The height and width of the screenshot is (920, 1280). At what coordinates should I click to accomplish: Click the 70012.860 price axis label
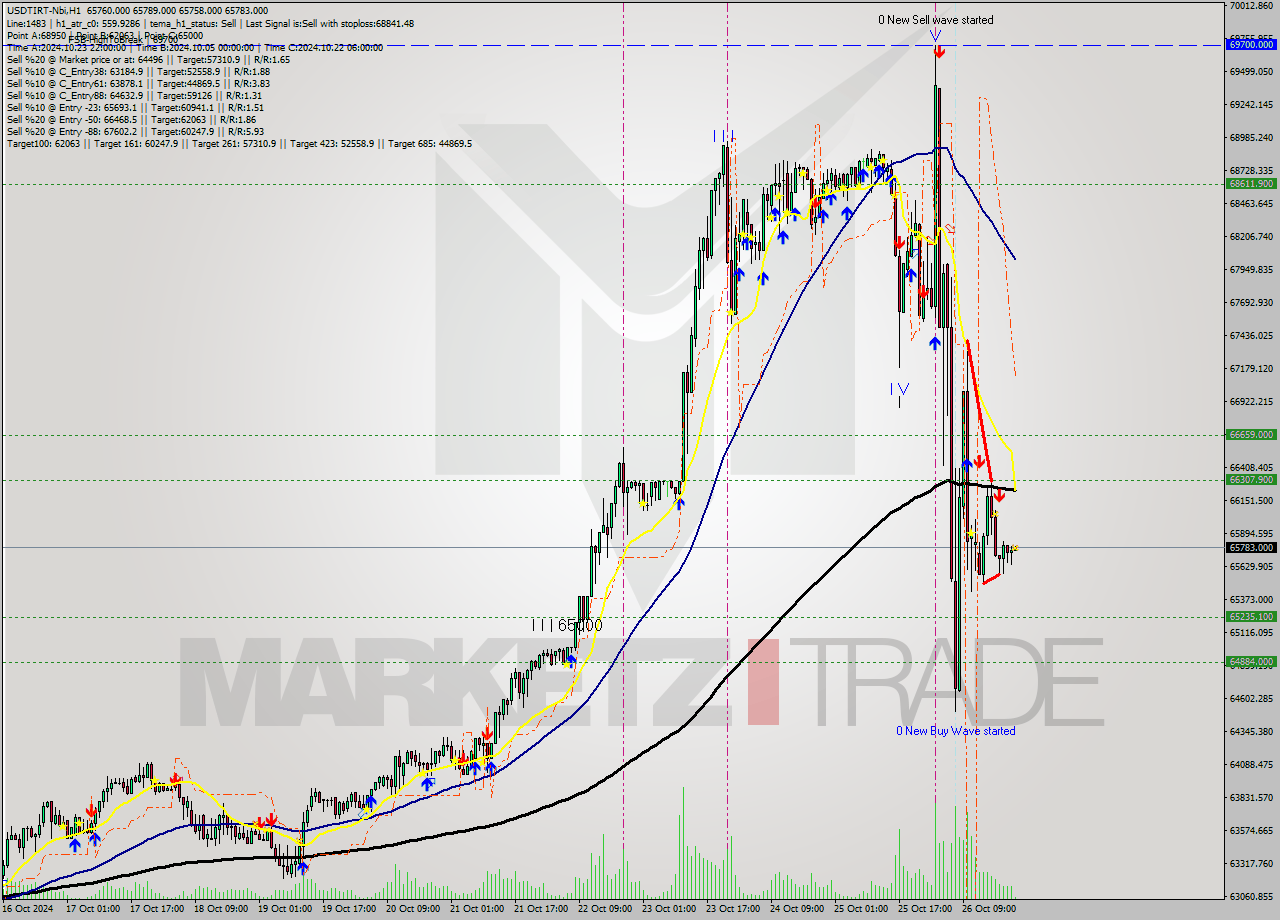point(1251,6)
